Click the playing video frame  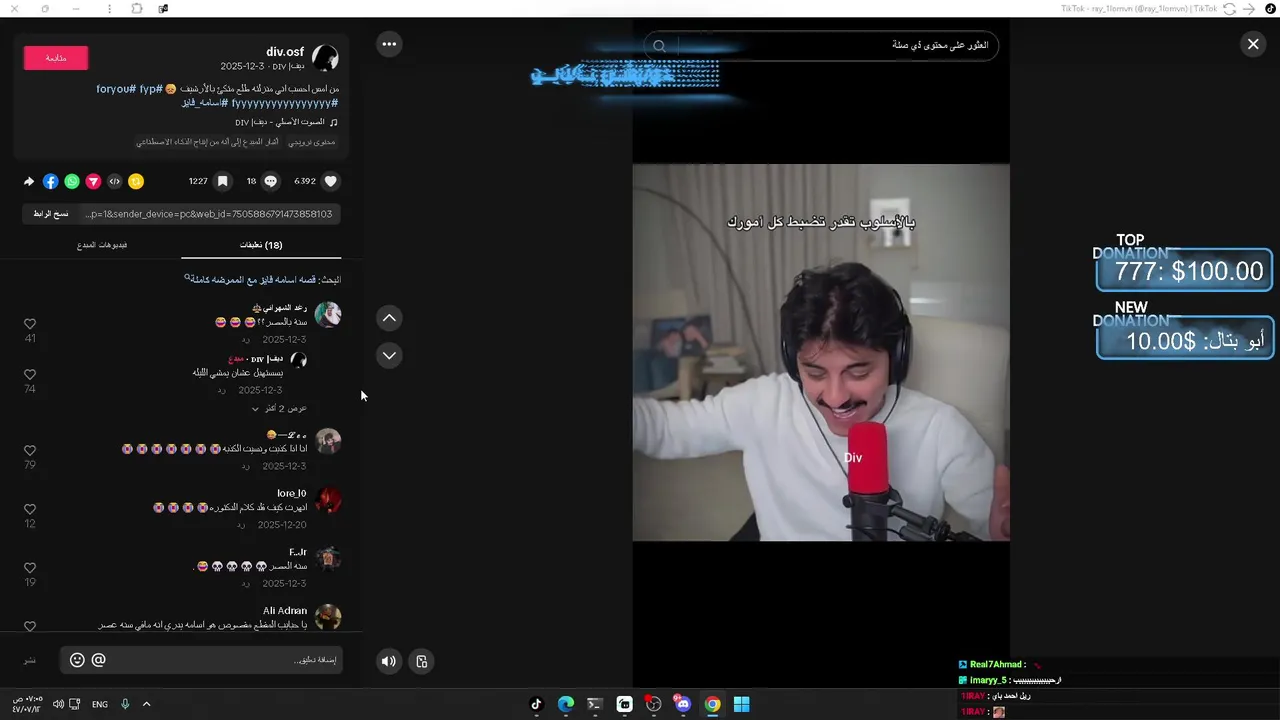click(821, 352)
